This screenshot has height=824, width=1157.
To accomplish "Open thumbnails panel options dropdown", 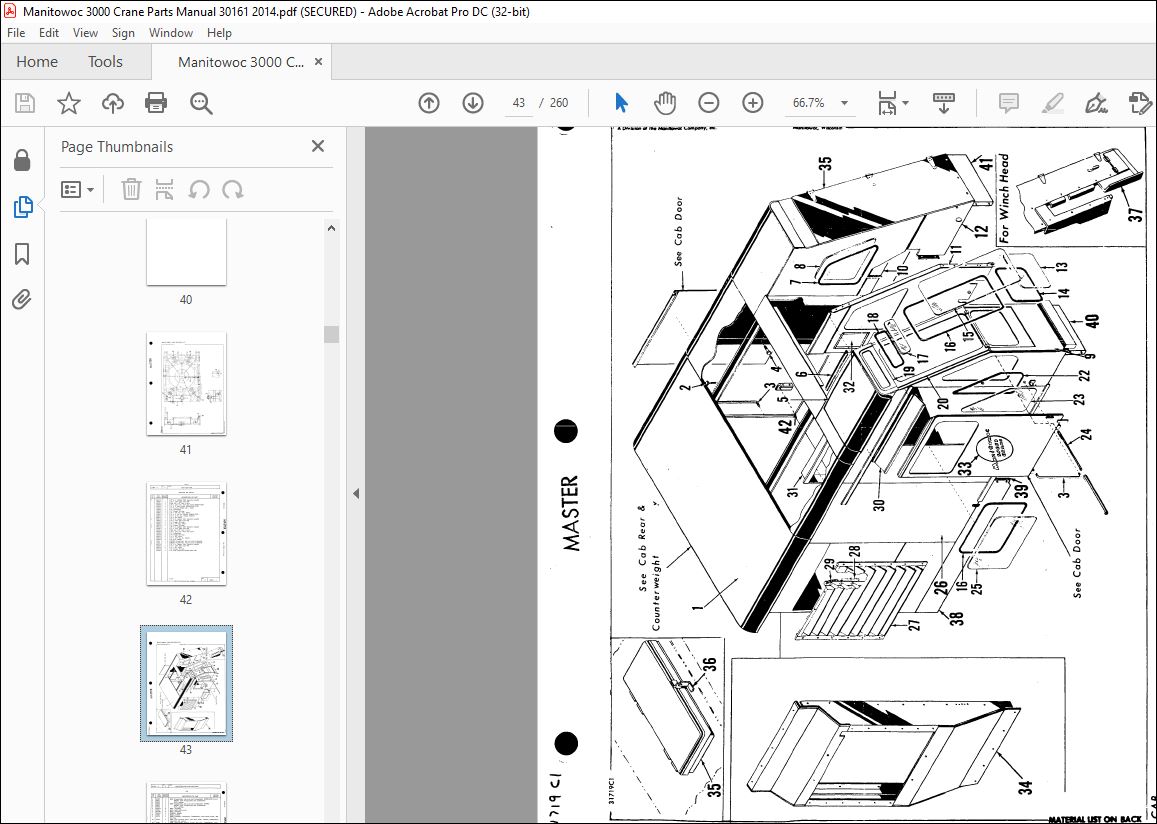I will pos(77,190).
